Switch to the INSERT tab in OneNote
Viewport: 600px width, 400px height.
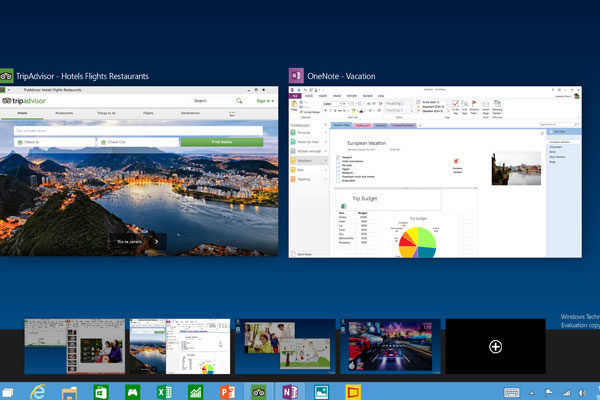tap(323, 96)
